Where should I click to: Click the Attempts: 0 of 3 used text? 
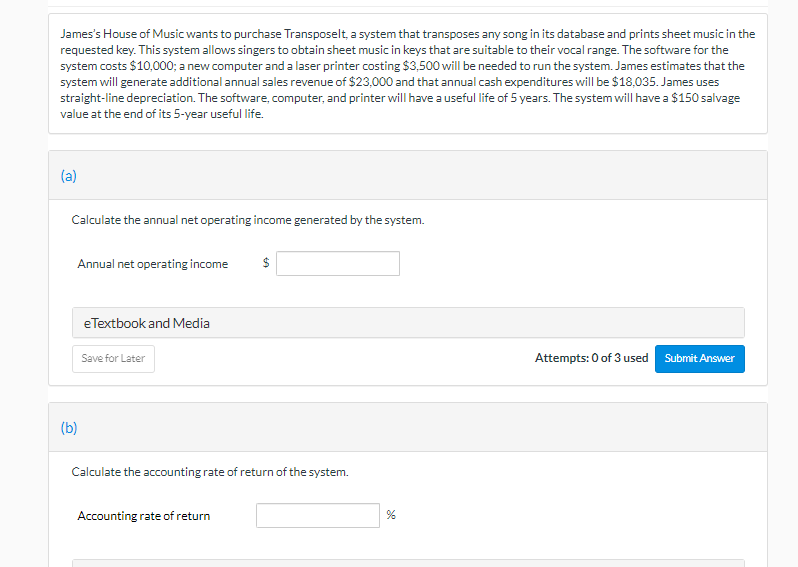click(x=591, y=358)
